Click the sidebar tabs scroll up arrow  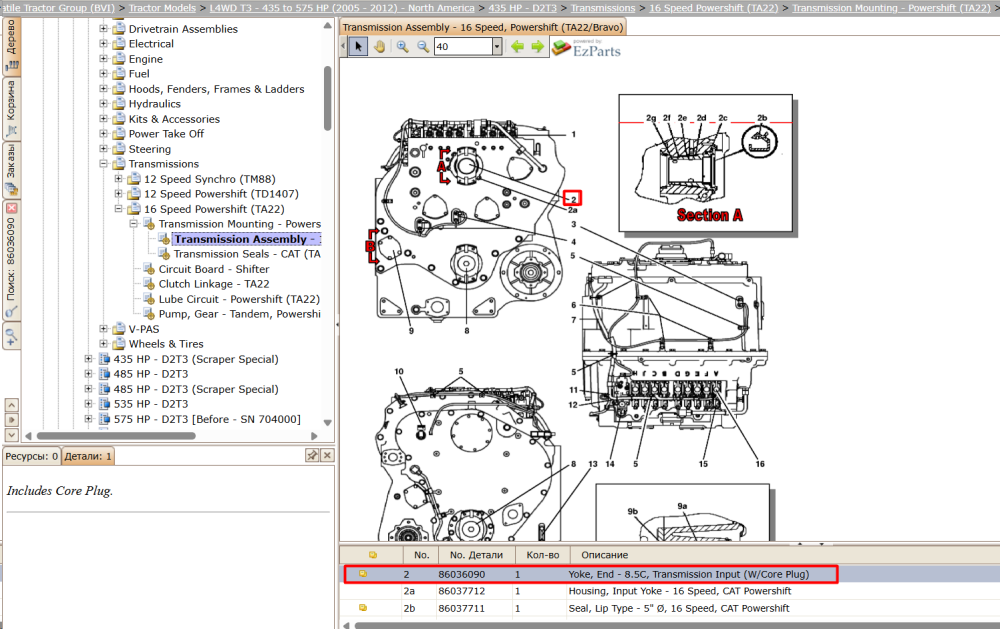point(11,405)
